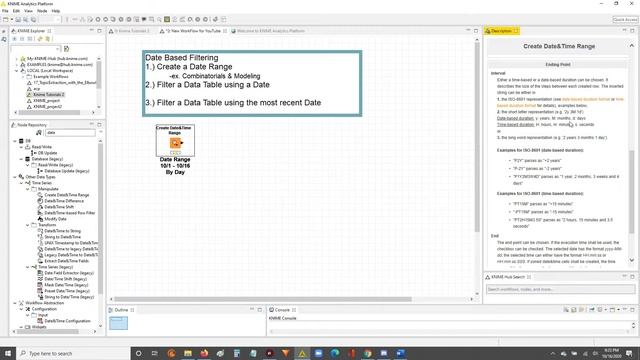Collapse the Time Series category
The height and width of the screenshot is (360, 640).
(x=21, y=183)
